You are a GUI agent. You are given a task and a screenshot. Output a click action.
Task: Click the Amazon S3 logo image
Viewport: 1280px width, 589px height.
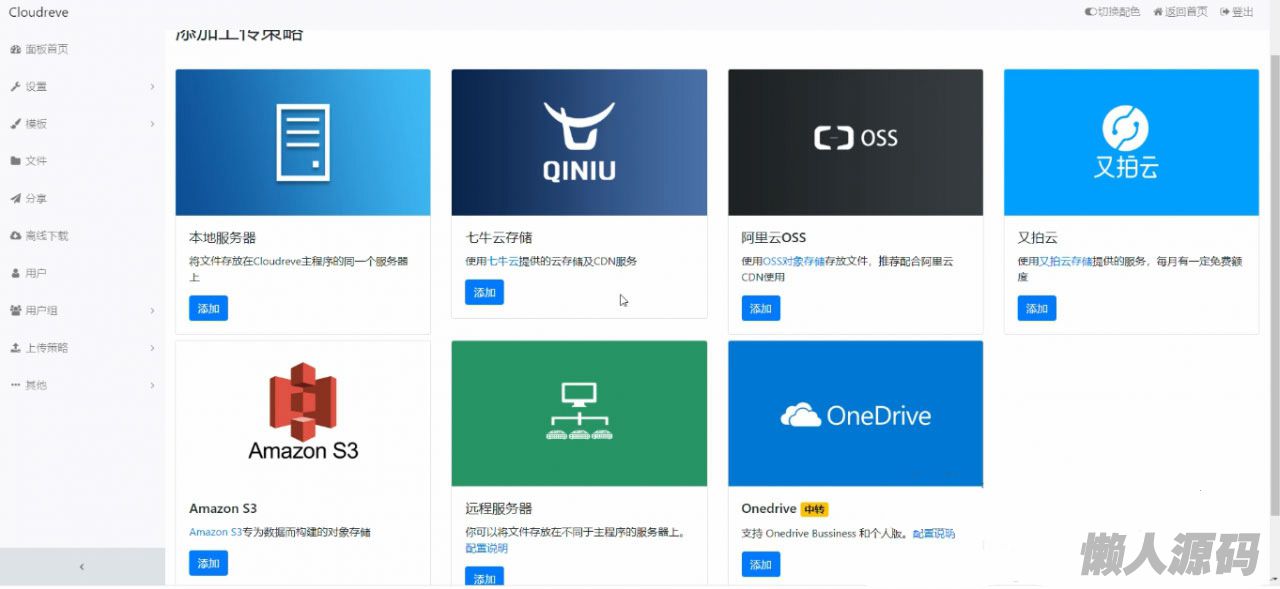pos(303,414)
